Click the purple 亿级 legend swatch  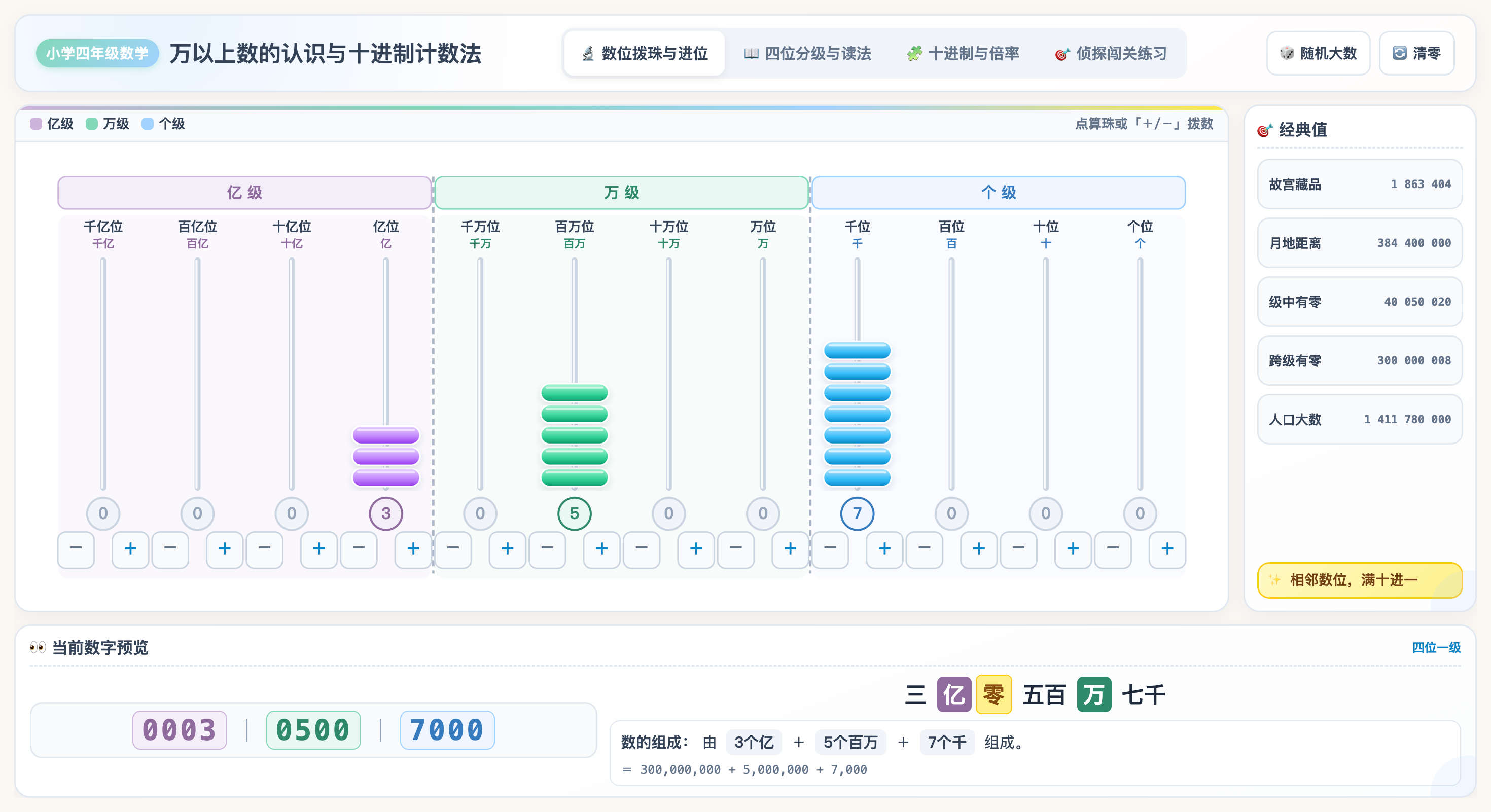click(x=36, y=124)
